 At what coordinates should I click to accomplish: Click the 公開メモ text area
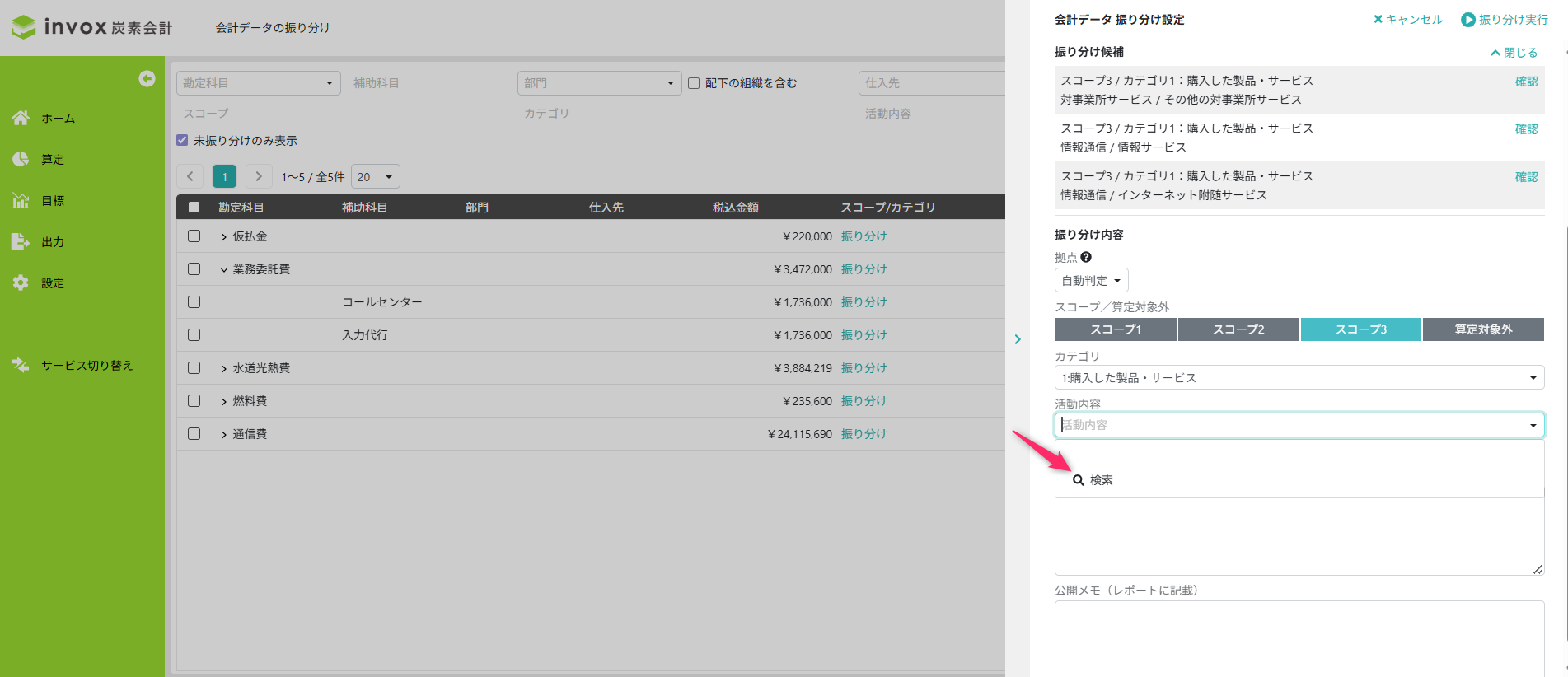point(1299,638)
